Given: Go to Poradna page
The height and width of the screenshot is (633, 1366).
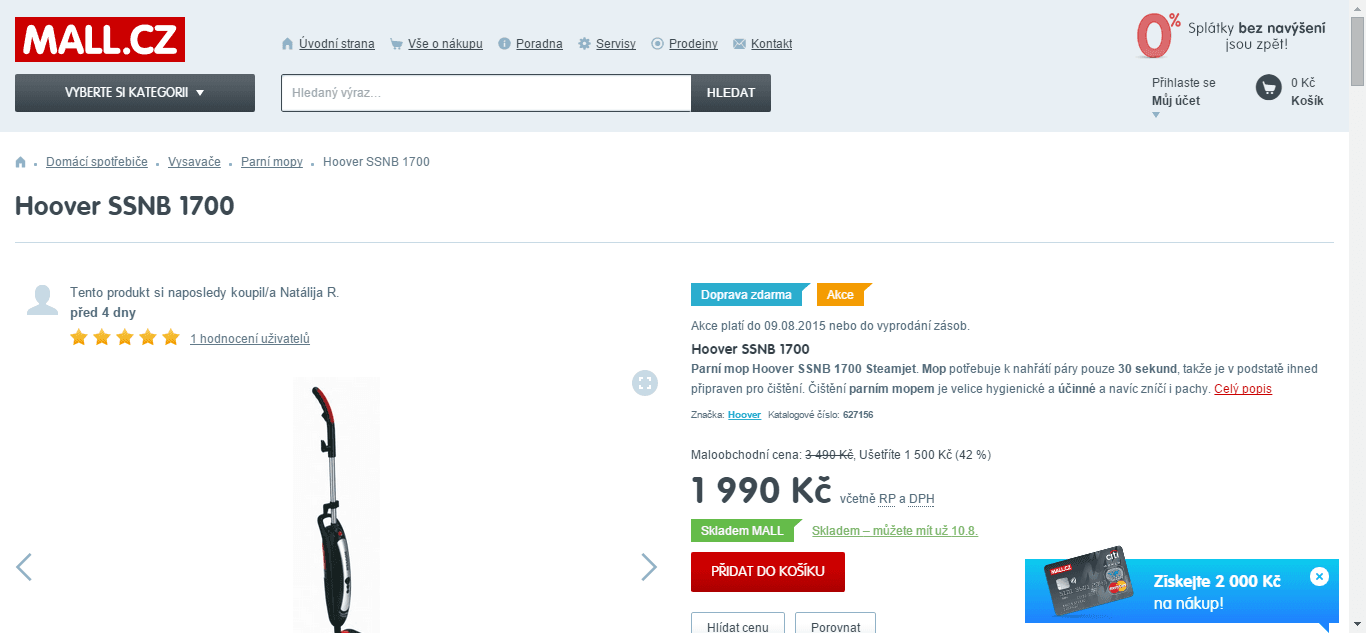Looking at the screenshot, I should (x=539, y=44).
